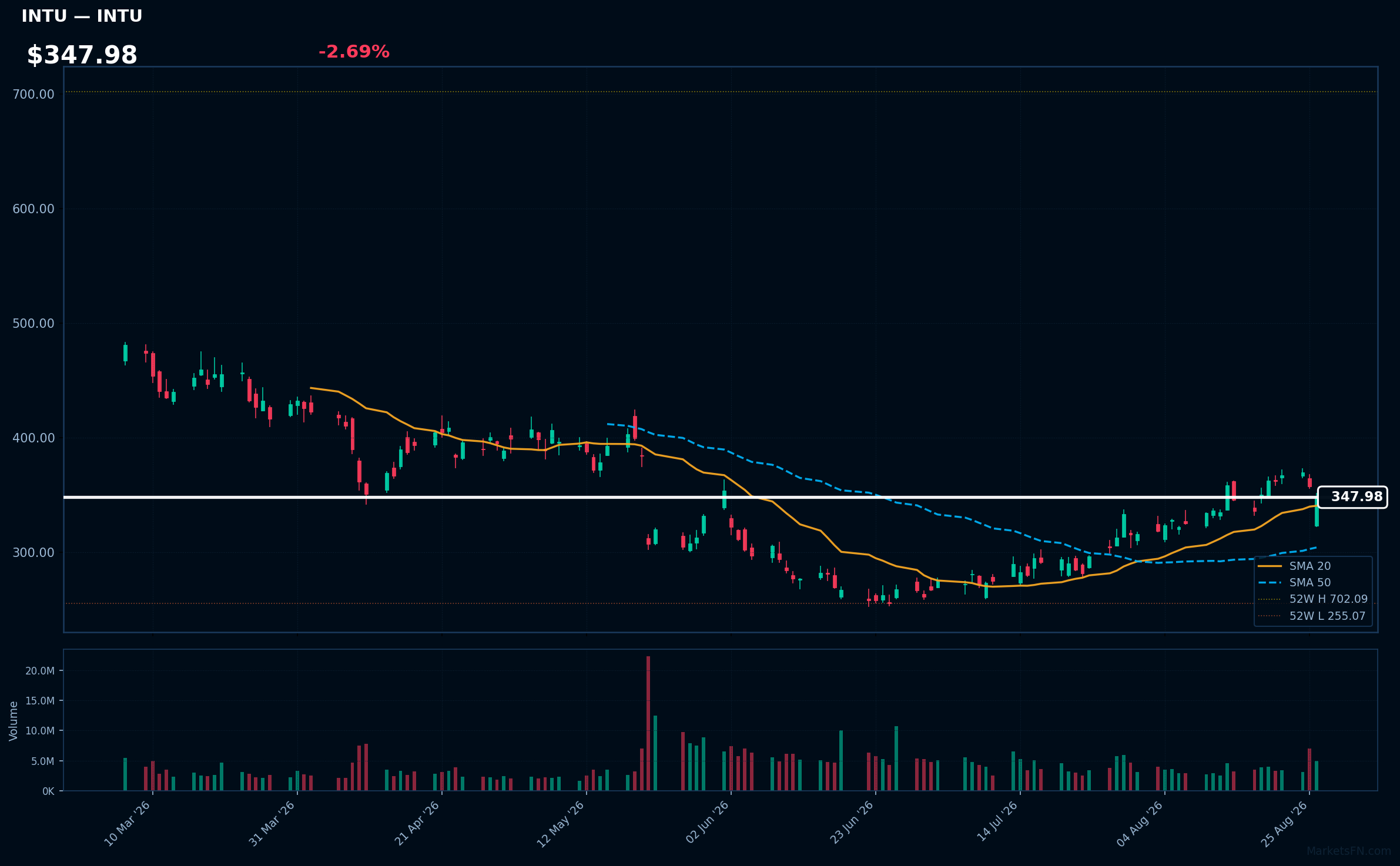Click the 0K volume axis label

[x=48, y=791]
